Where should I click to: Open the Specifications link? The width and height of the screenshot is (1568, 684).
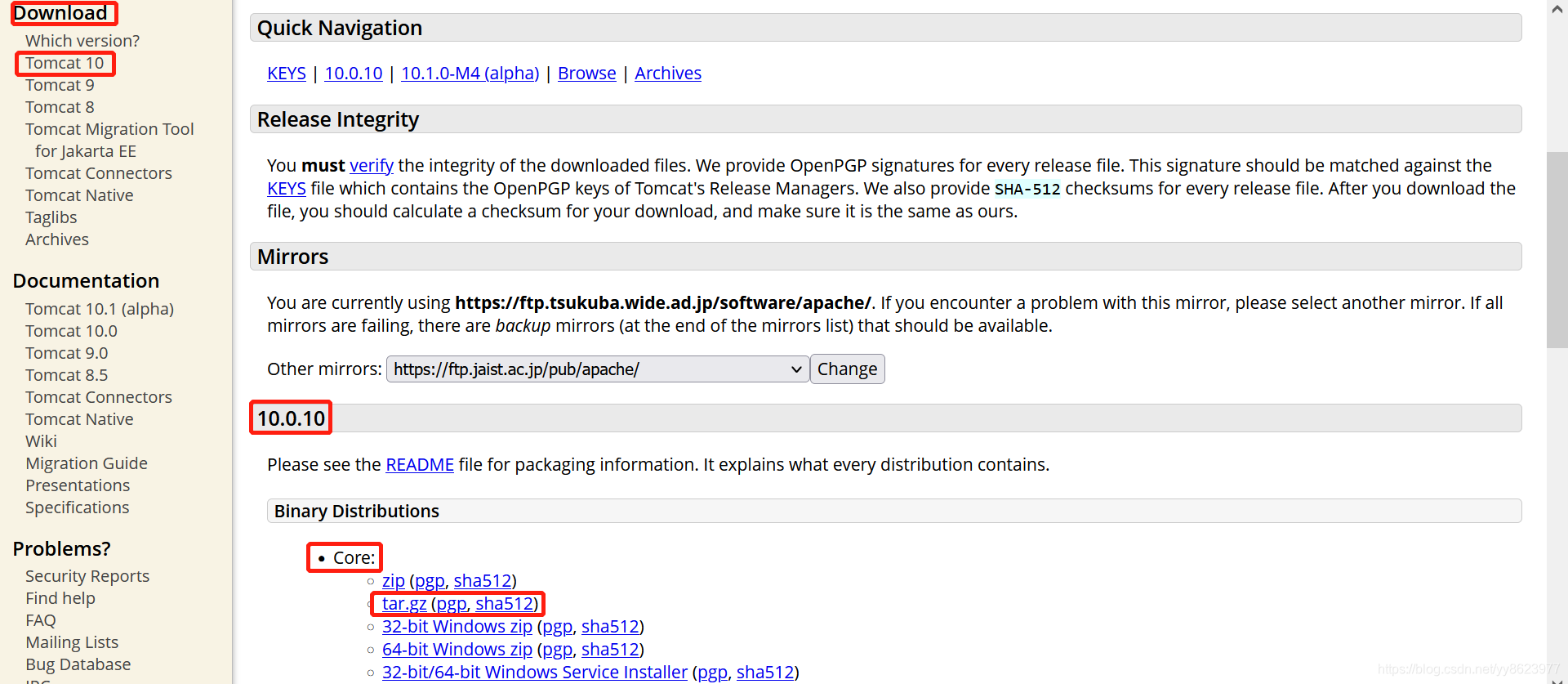[x=78, y=507]
